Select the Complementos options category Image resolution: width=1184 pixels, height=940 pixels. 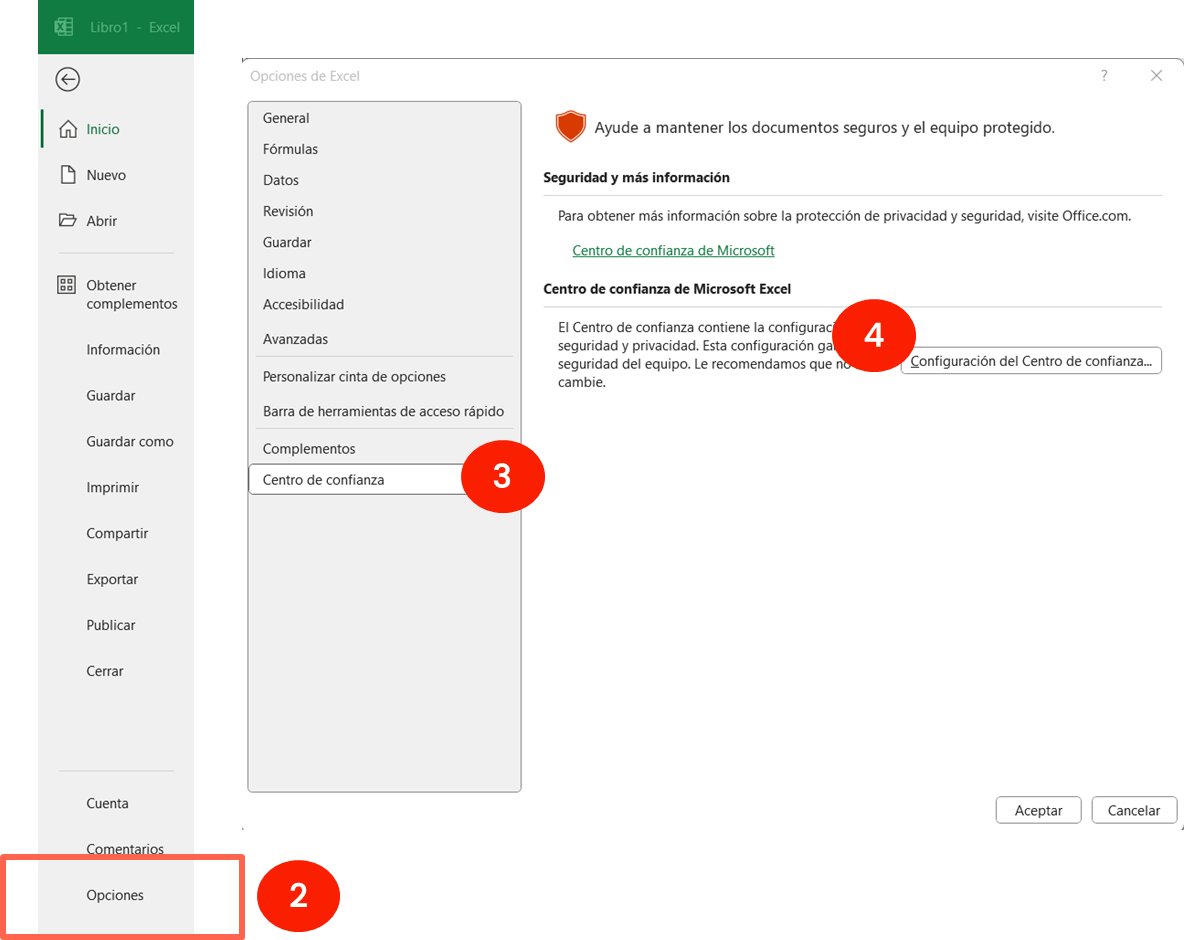click(384, 448)
